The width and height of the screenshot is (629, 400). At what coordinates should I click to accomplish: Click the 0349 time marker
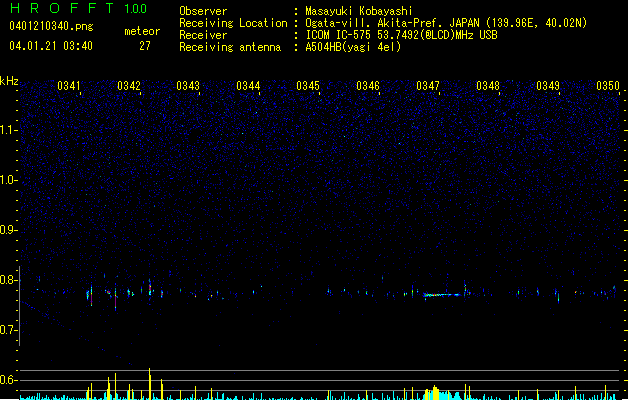pyautogui.click(x=548, y=86)
